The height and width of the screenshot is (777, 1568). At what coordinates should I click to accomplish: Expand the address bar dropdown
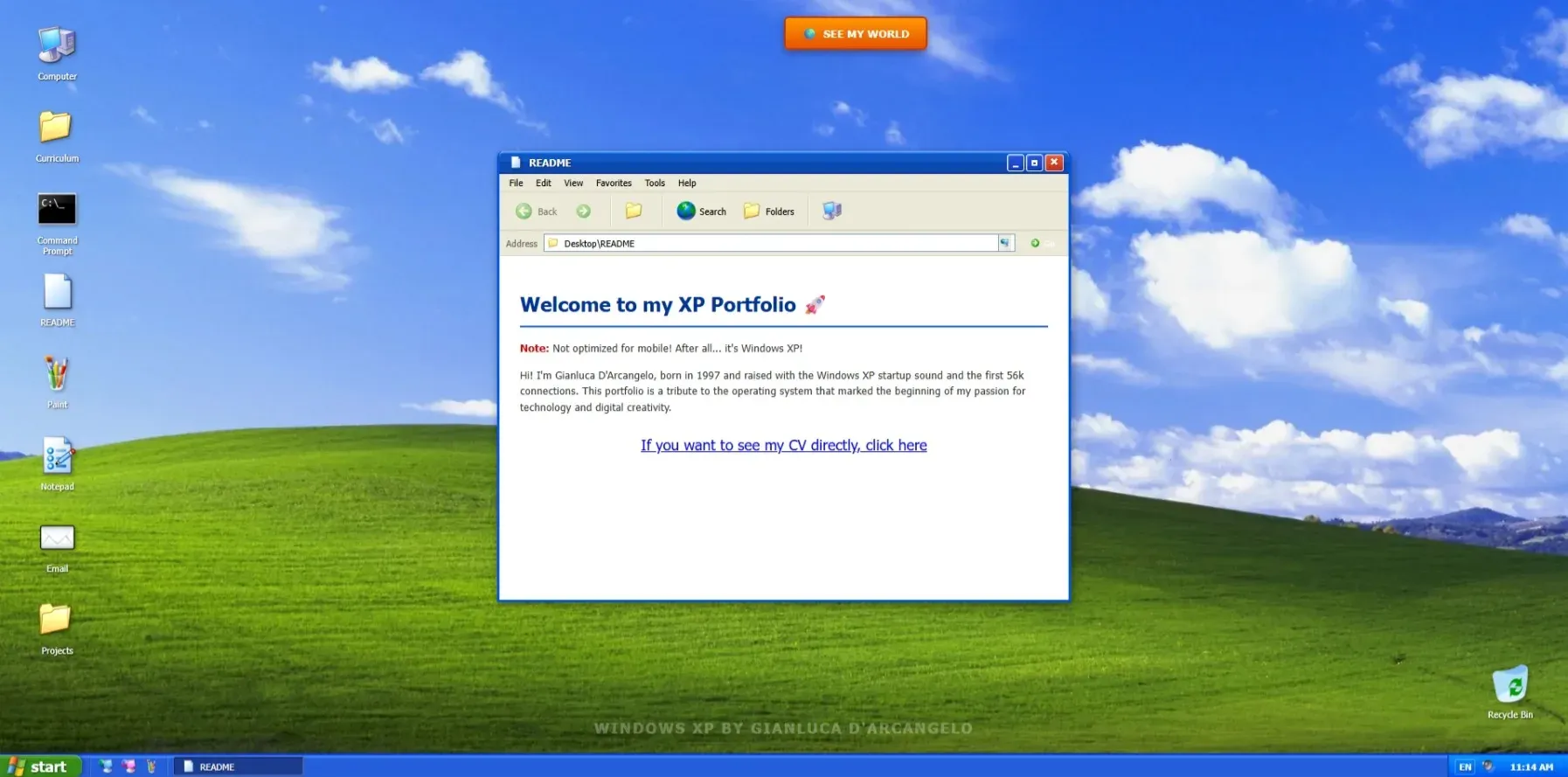(x=1006, y=243)
